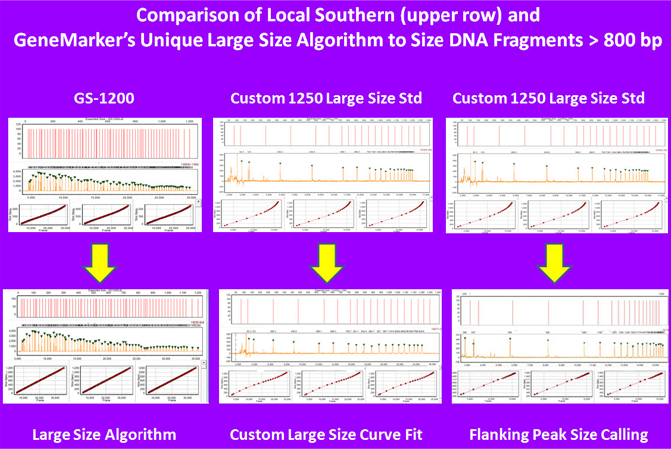The height and width of the screenshot is (449, 671).
Task: Click the 'GS-1200' column heading
Action: tap(104, 98)
